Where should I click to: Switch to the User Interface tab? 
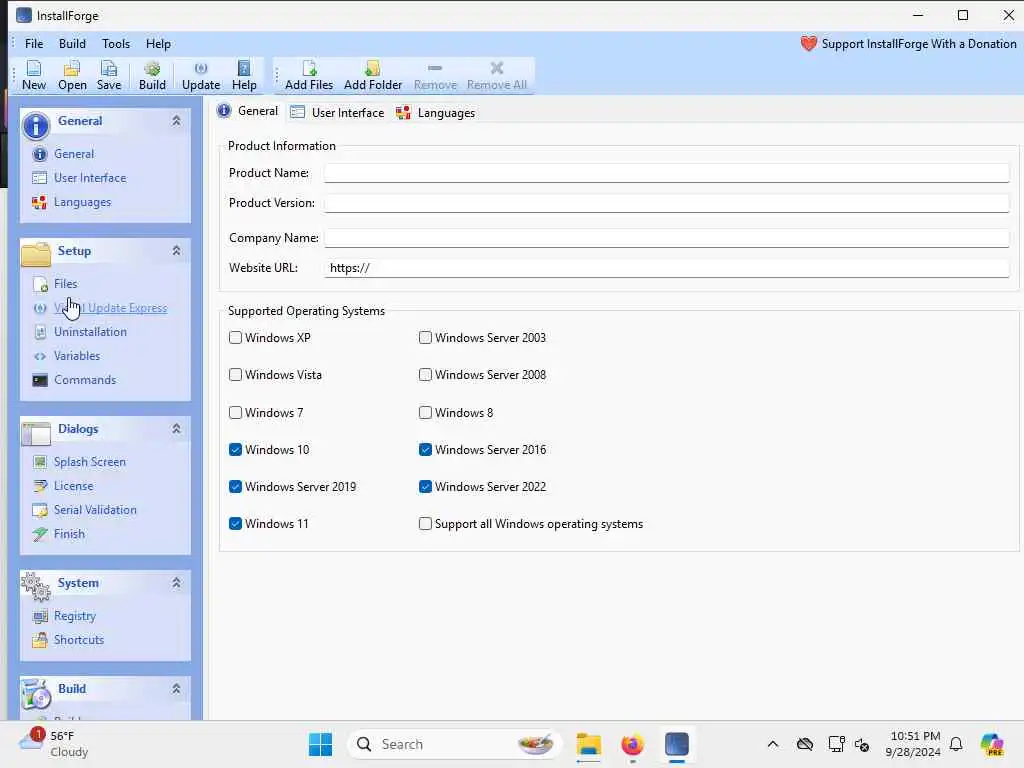pyautogui.click(x=338, y=112)
